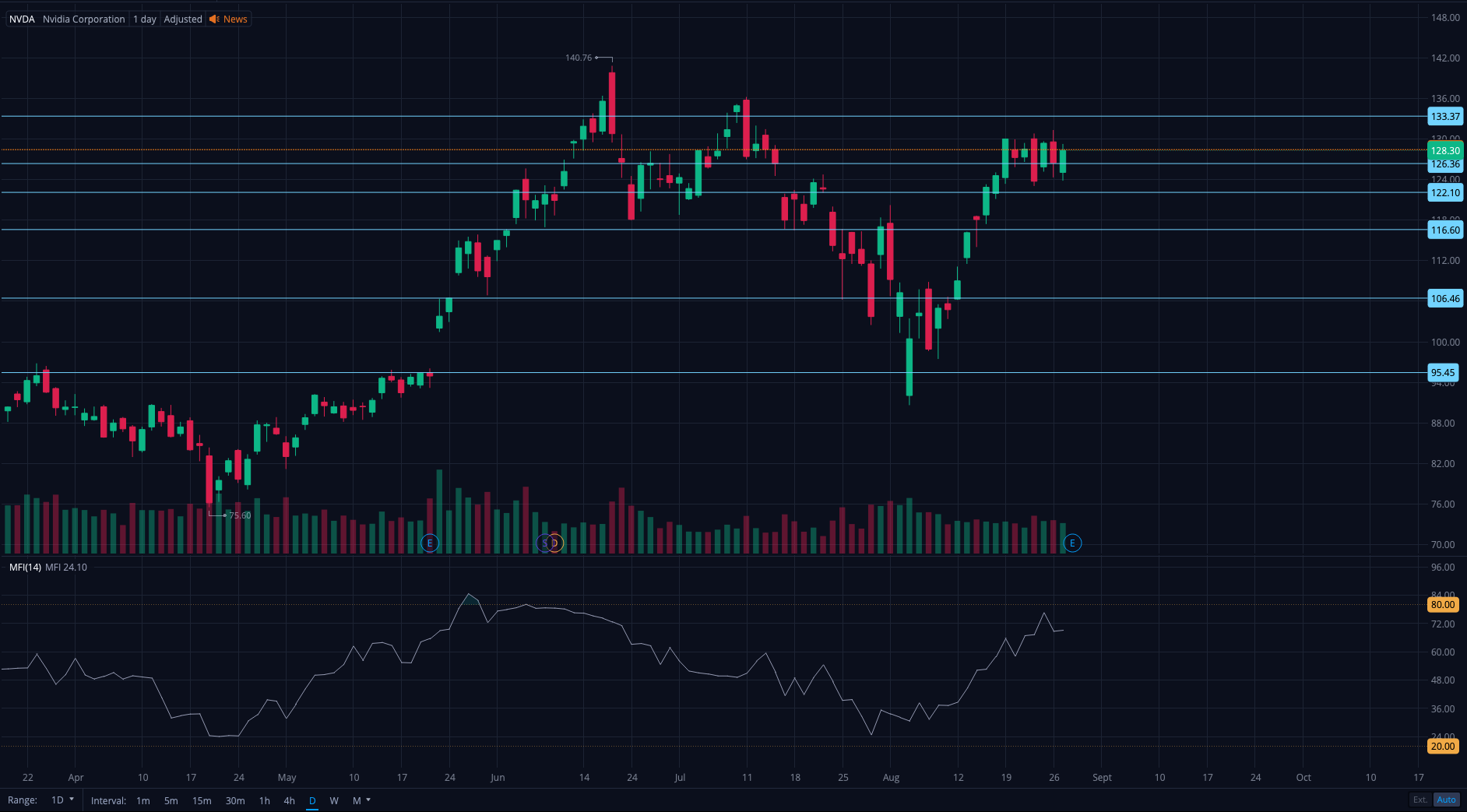1467x812 pixels.
Task: Open the 1 day interval selector
Action: click(x=145, y=19)
